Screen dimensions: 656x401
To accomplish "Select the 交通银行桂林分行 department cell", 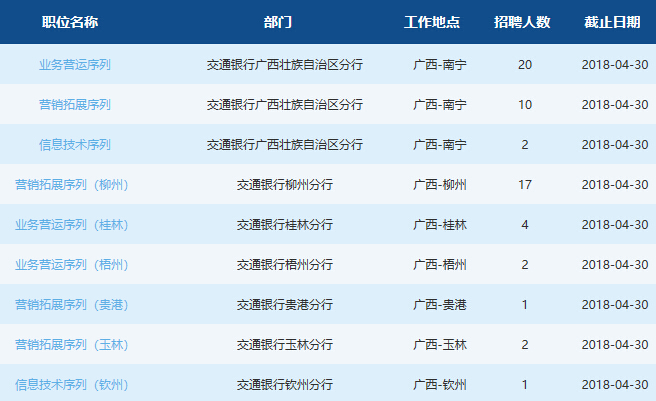I will [284, 225].
